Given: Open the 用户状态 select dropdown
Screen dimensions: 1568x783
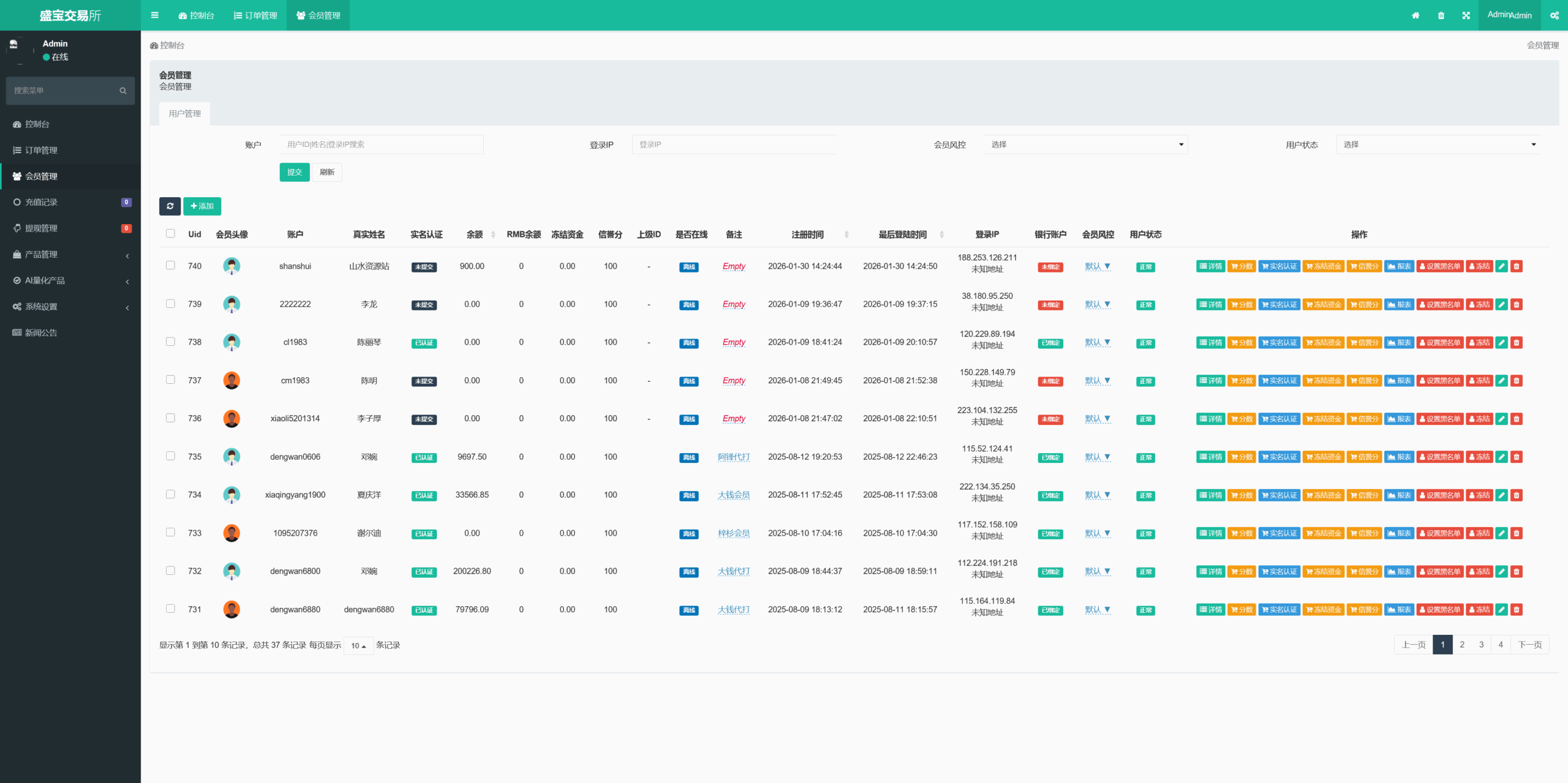Looking at the screenshot, I should click(1438, 144).
